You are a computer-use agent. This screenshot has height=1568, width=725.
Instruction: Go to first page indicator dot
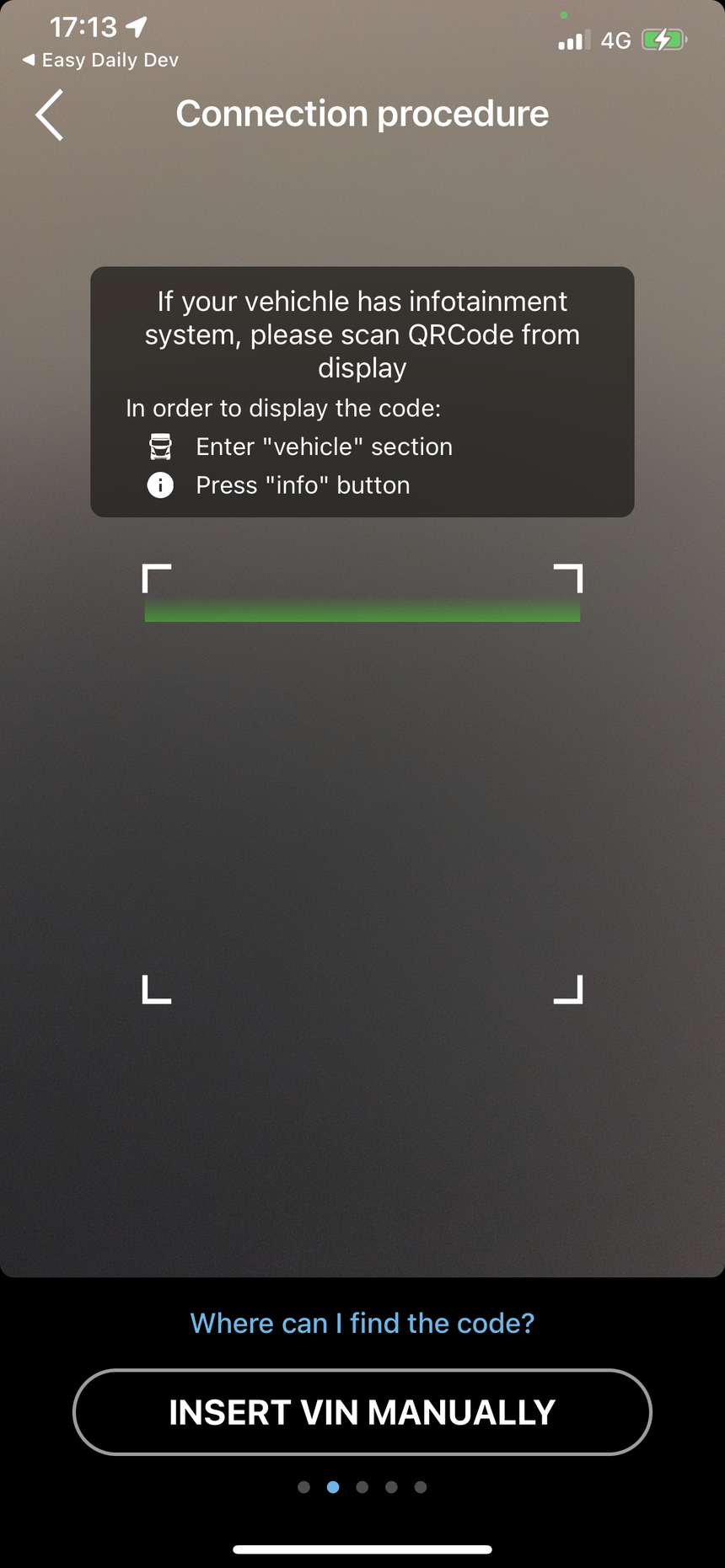click(x=304, y=1487)
